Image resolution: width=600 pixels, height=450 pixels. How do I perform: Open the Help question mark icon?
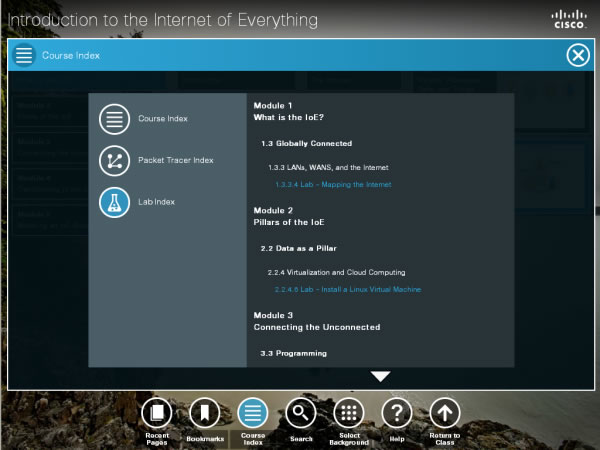(396, 412)
